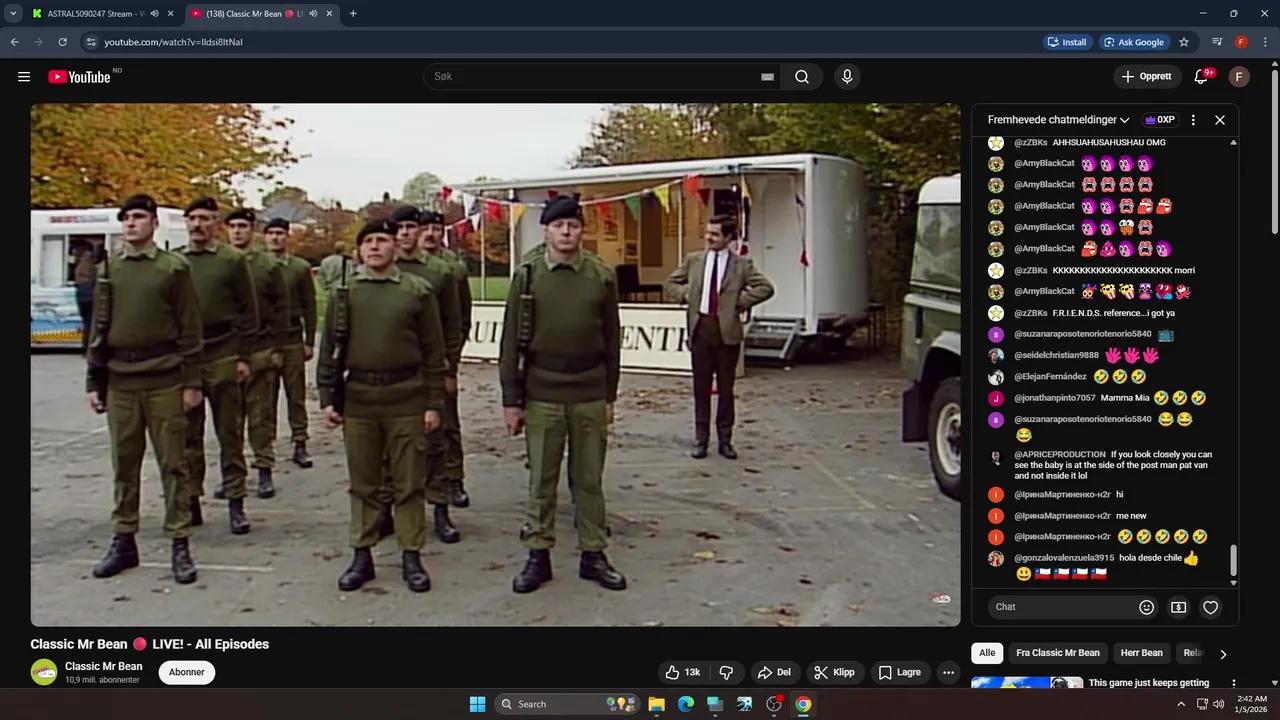This screenshot has width=1280, height=720.
Task: Open the taskbar clock and date
Action: coord(1252,704)
